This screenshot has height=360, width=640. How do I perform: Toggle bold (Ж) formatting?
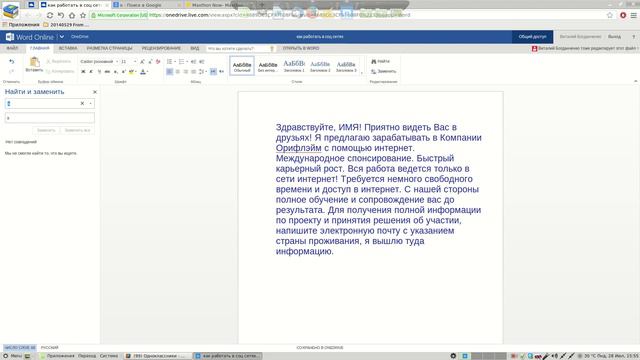click(83, 71)
